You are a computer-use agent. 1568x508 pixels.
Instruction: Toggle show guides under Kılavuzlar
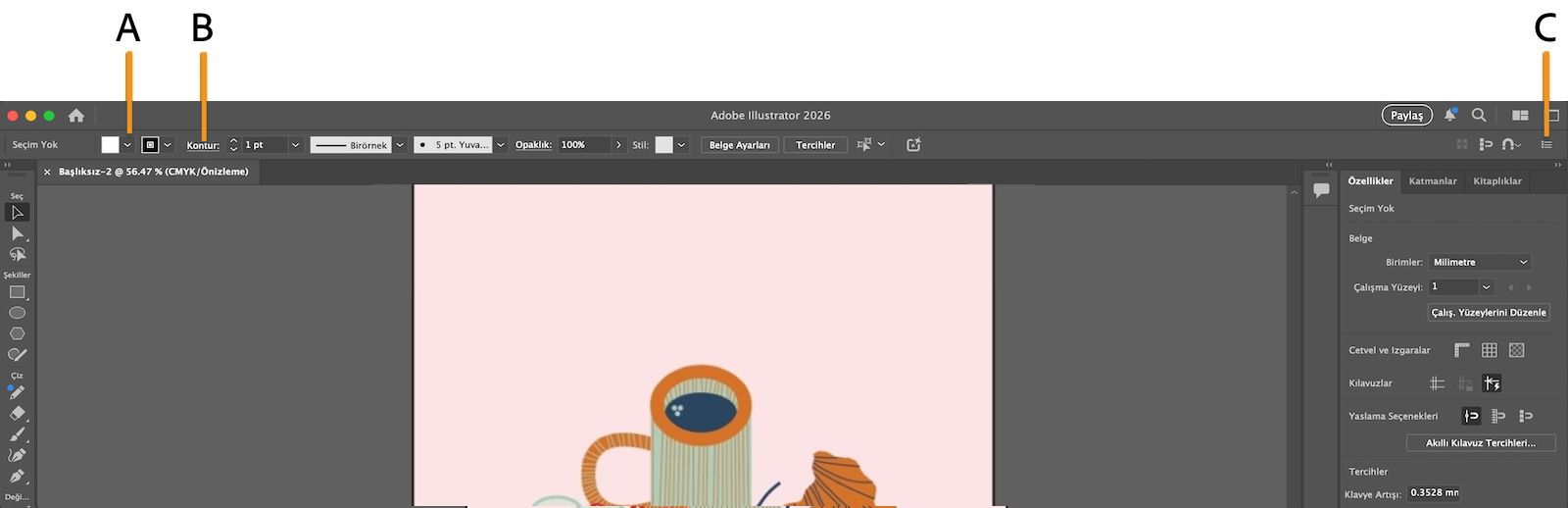click(1438, 383)
